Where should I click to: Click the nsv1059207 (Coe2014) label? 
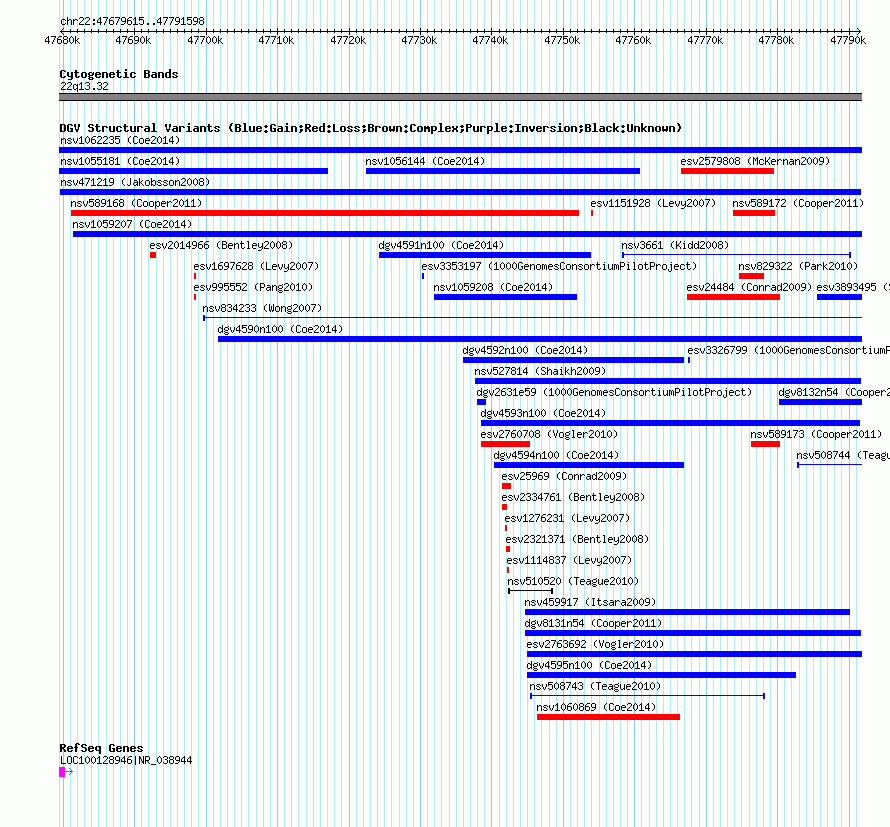coord(132,224)
